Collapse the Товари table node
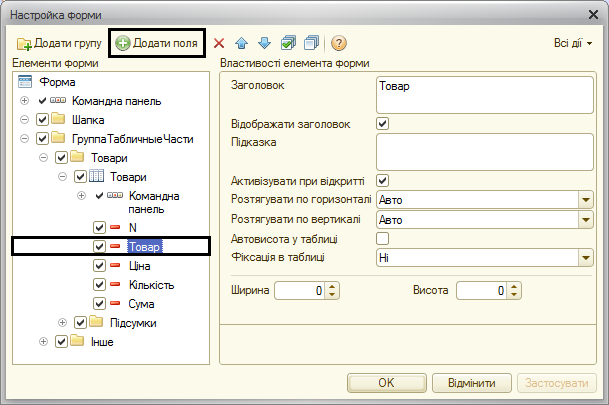This screenshot has width=609, height=405. pos(62,177)
